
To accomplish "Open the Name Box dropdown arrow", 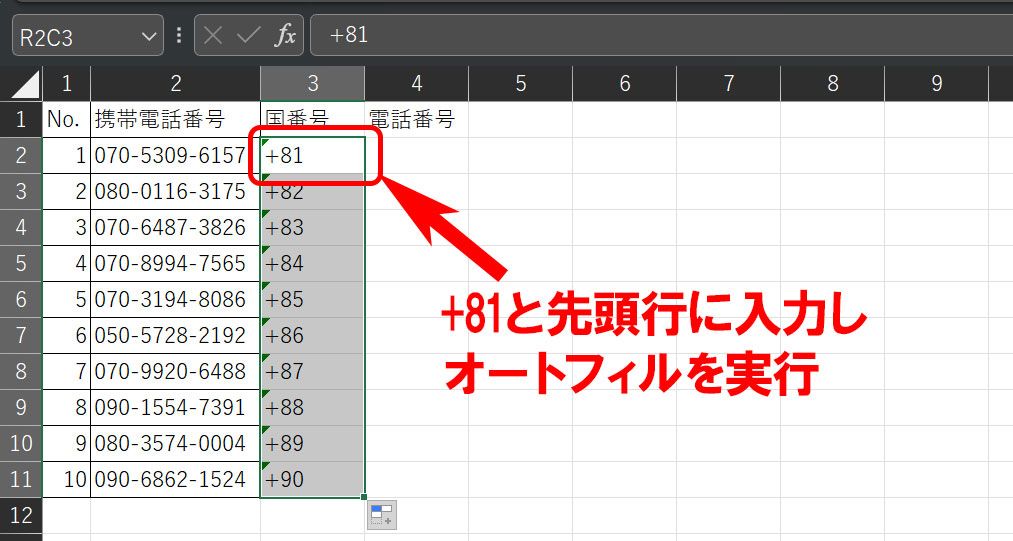I will 149,36.
